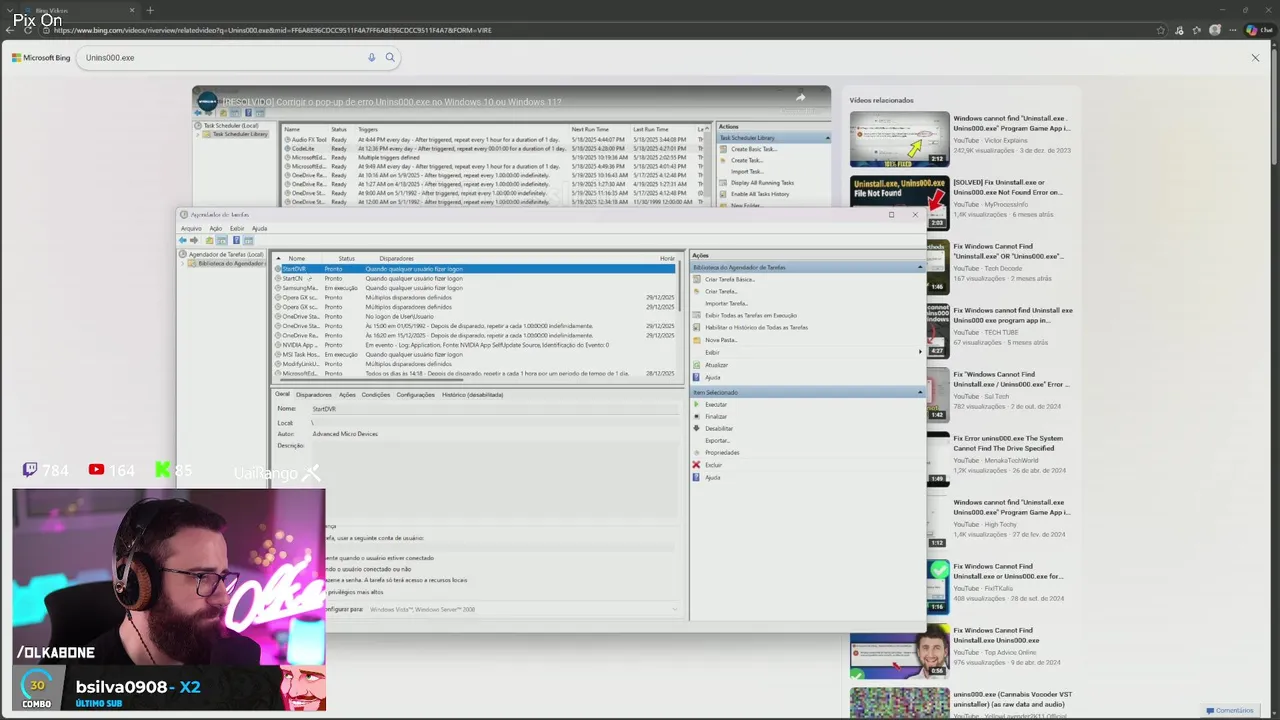Viewport: 1280px width, 720px height.
Task: Open the Arquivo menu
Action: point(191,228)
